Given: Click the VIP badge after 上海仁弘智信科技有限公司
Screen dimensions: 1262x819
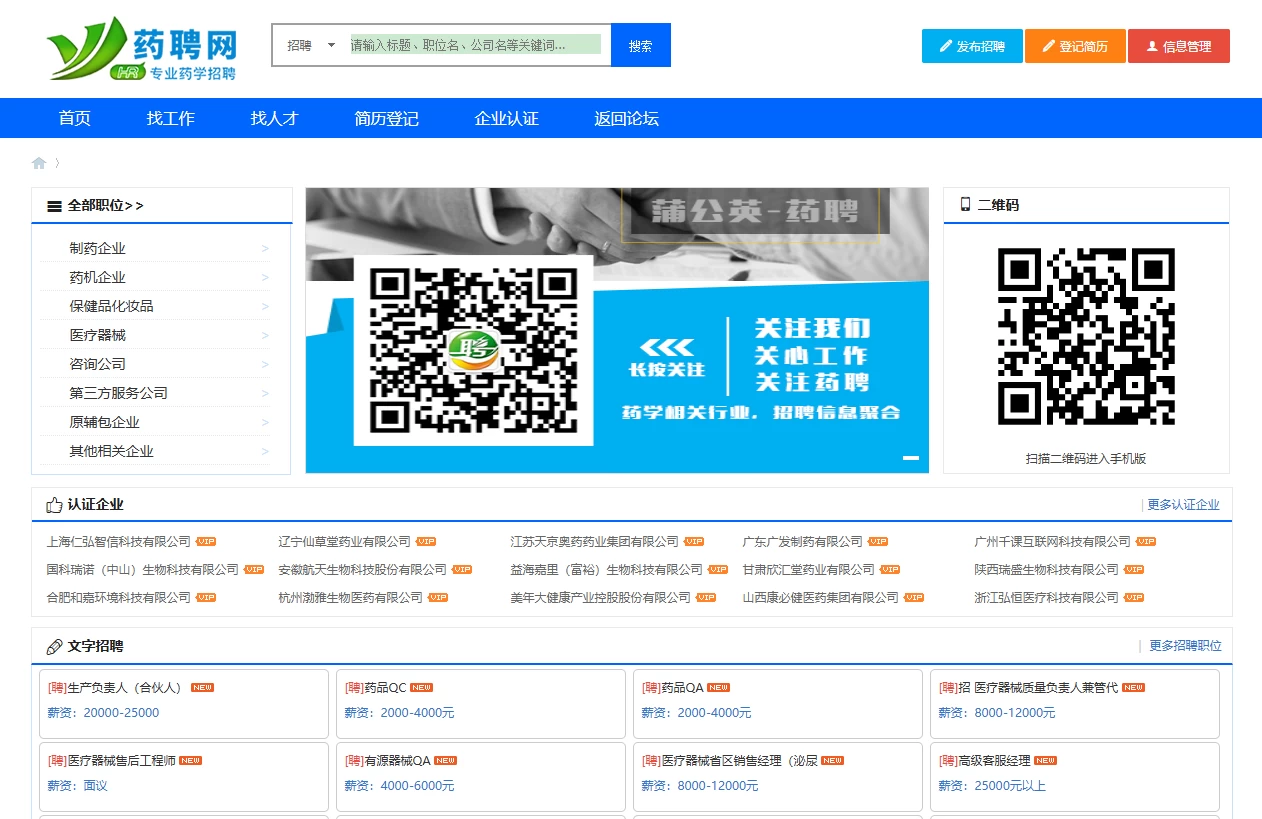Looking at the screenshot, I should coord(206,542).
